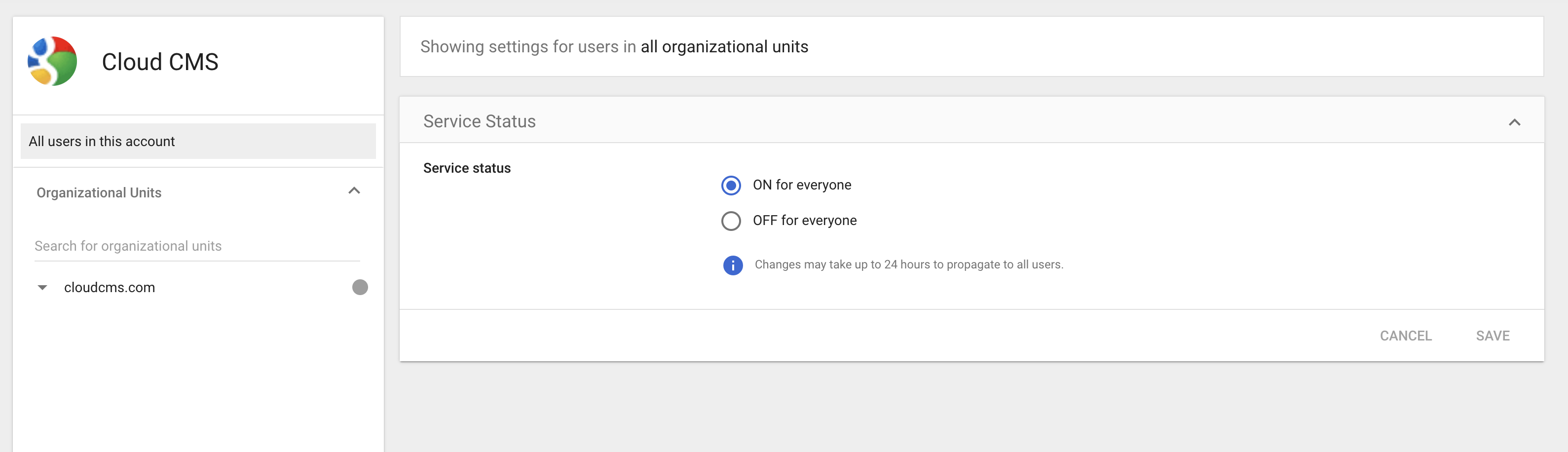Screen dimensions: 1568x452
Task: Click the 'all organizational units' header text
Action: click(x=724, y=47)
